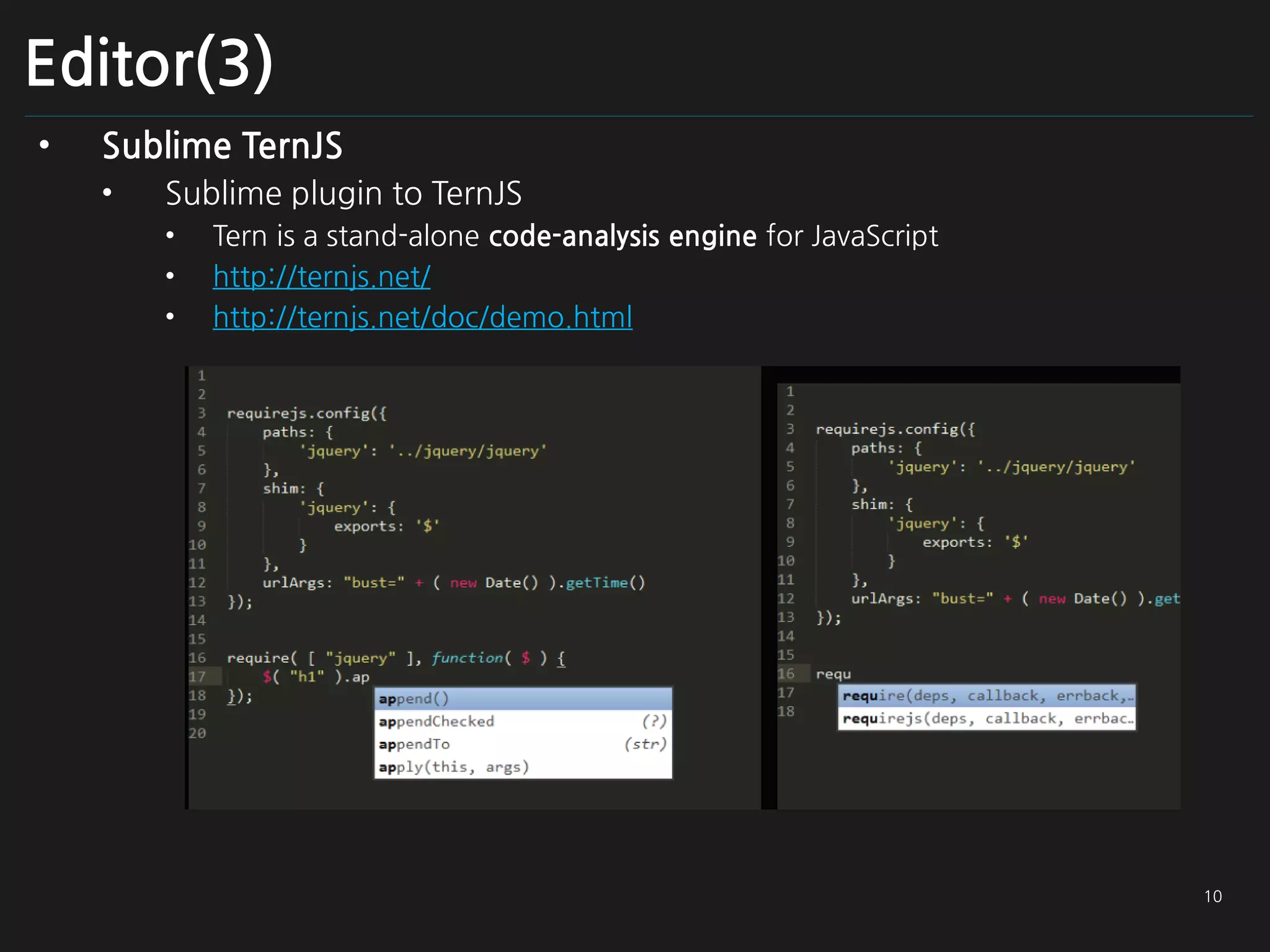
Task: Click 'requ' typed text in right editor
Action: 833,674
